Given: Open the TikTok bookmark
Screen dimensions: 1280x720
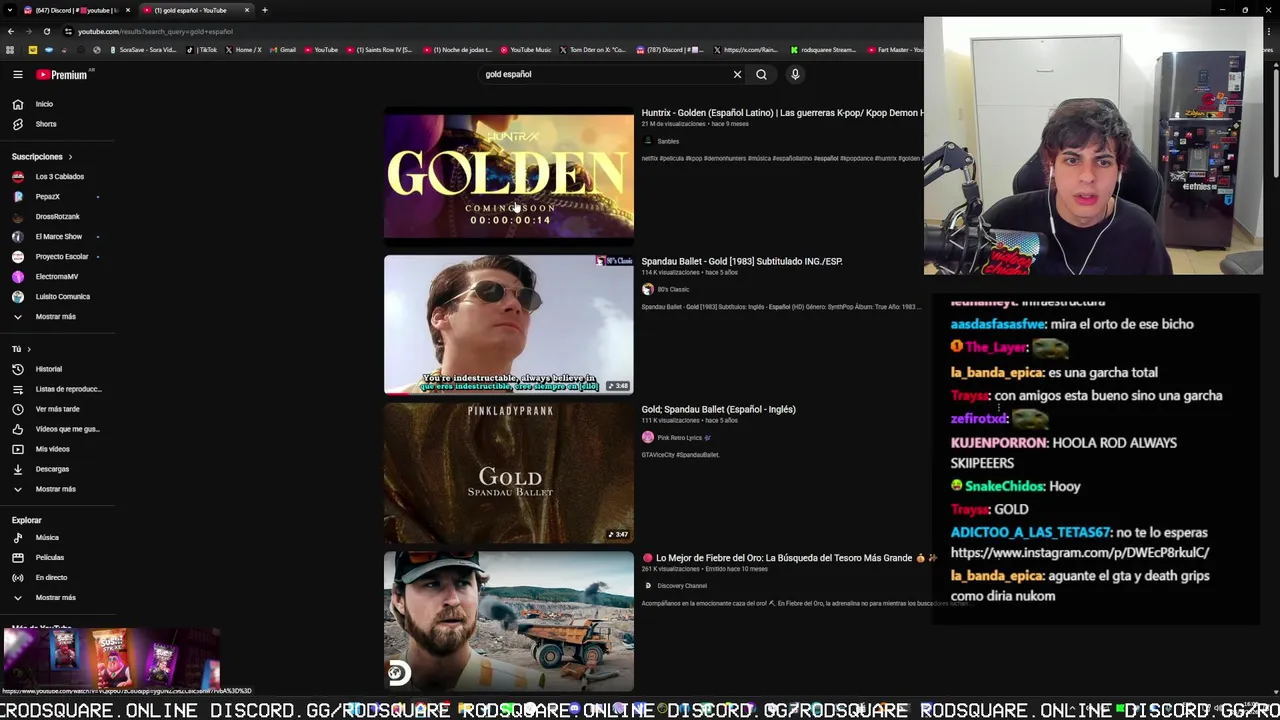Looking at the screenshot, I should click(x=203, y=50).
